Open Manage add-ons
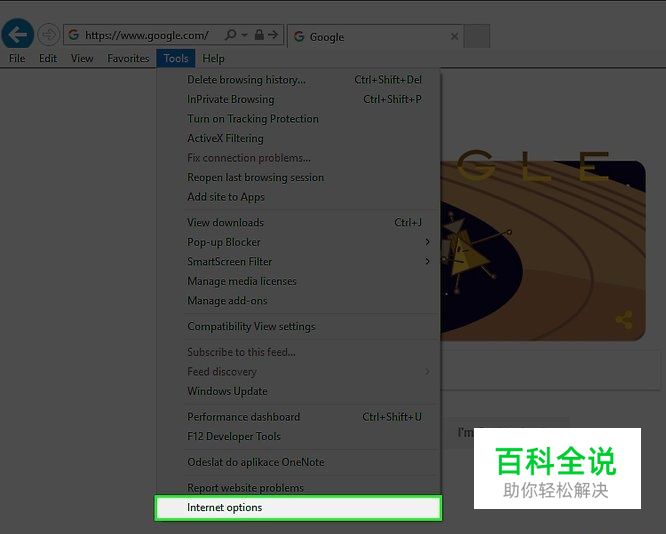 coord(299,301)
